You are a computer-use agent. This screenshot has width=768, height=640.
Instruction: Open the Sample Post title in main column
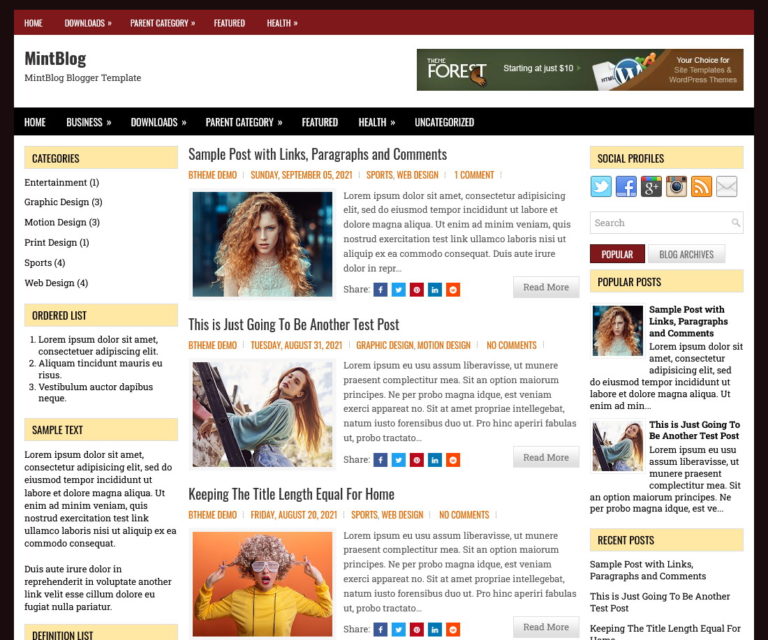tap(317, 154)
